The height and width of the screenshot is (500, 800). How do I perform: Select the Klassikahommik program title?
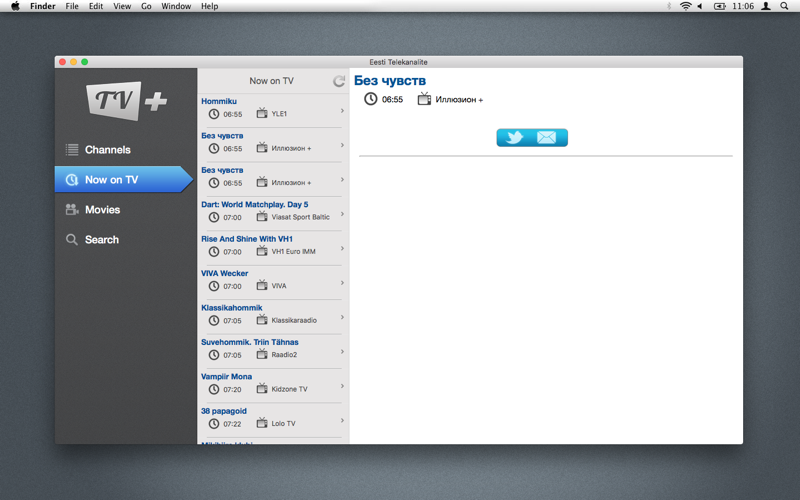point(232,308)
